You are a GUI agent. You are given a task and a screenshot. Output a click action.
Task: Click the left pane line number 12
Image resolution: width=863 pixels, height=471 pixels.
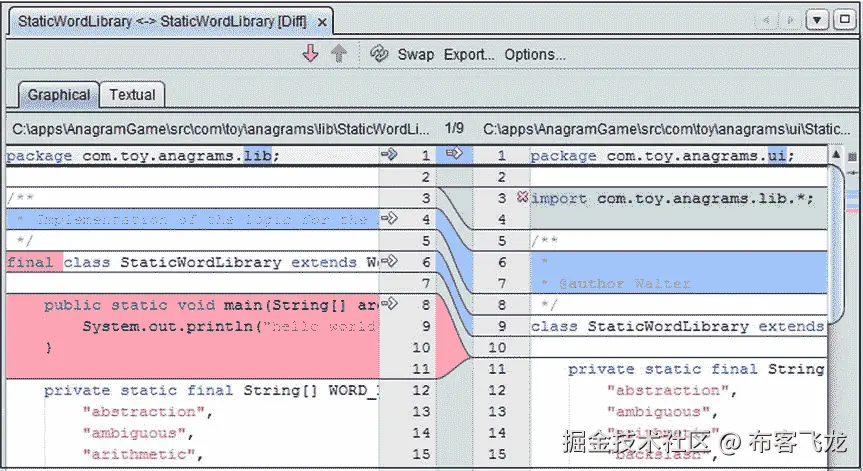coord(421,390)
